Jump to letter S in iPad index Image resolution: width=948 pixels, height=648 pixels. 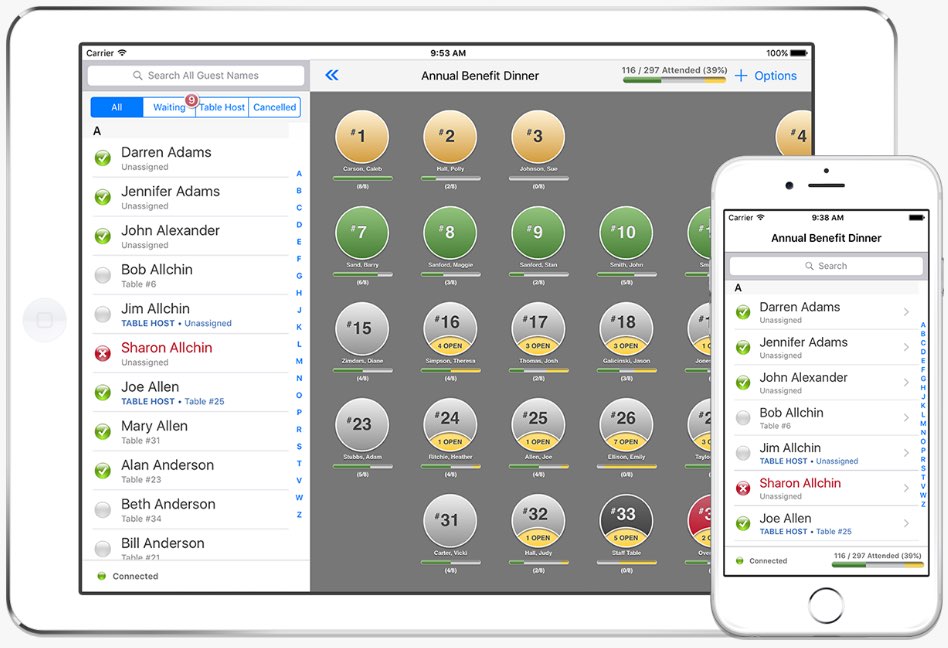click(x=299, y=446)
